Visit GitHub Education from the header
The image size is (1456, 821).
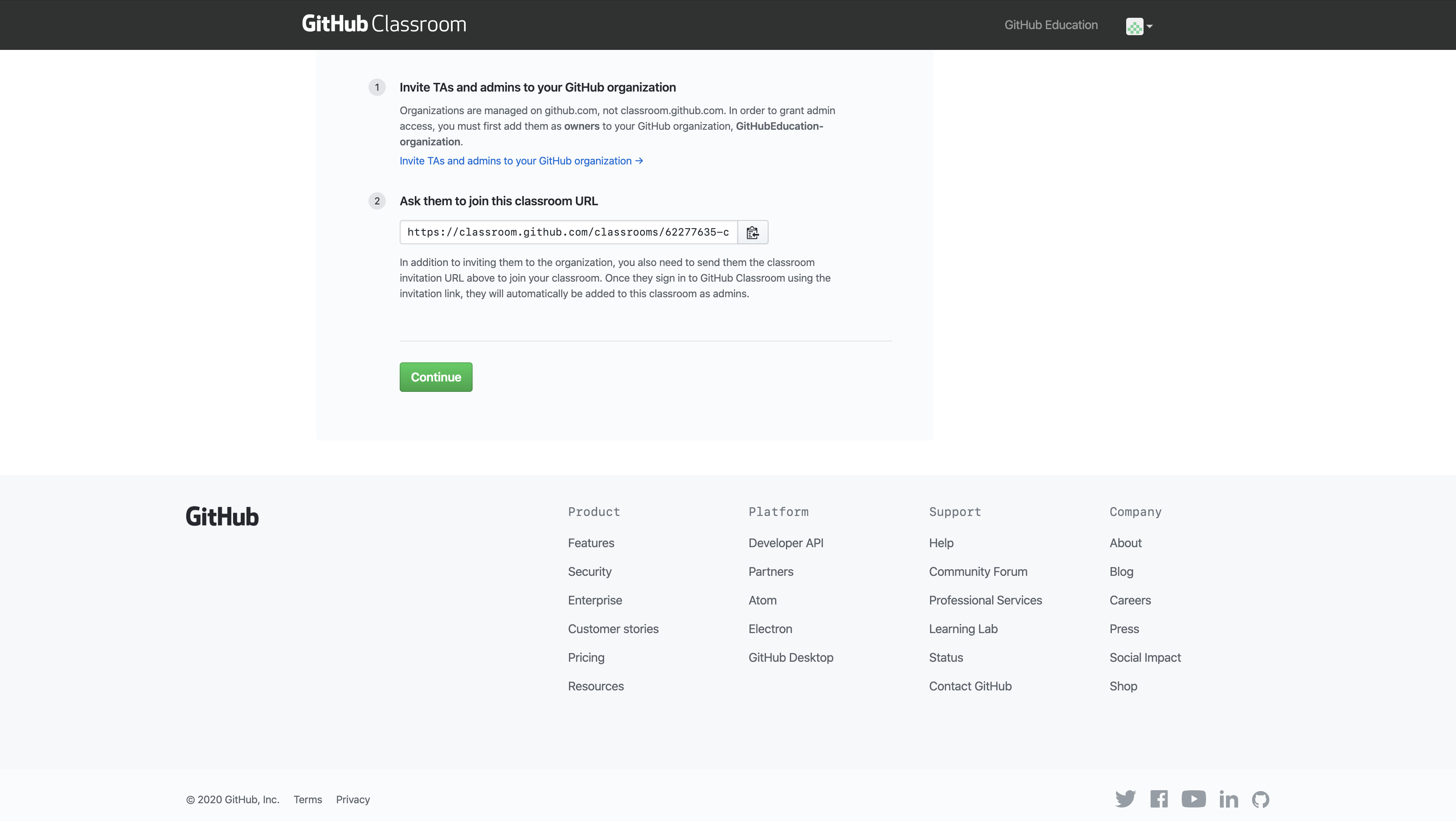pyautogui.click(x=1050, y=25)
